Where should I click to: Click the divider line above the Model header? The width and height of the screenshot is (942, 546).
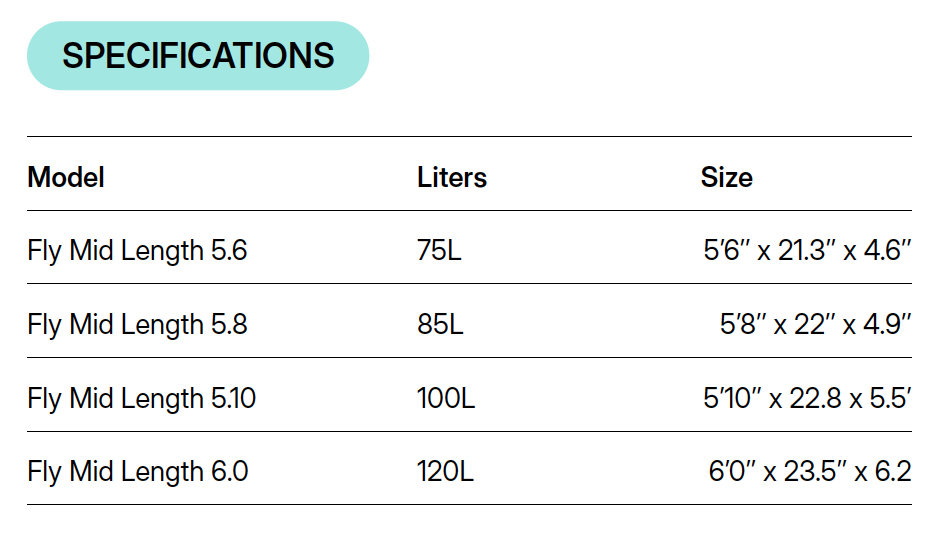469,136
